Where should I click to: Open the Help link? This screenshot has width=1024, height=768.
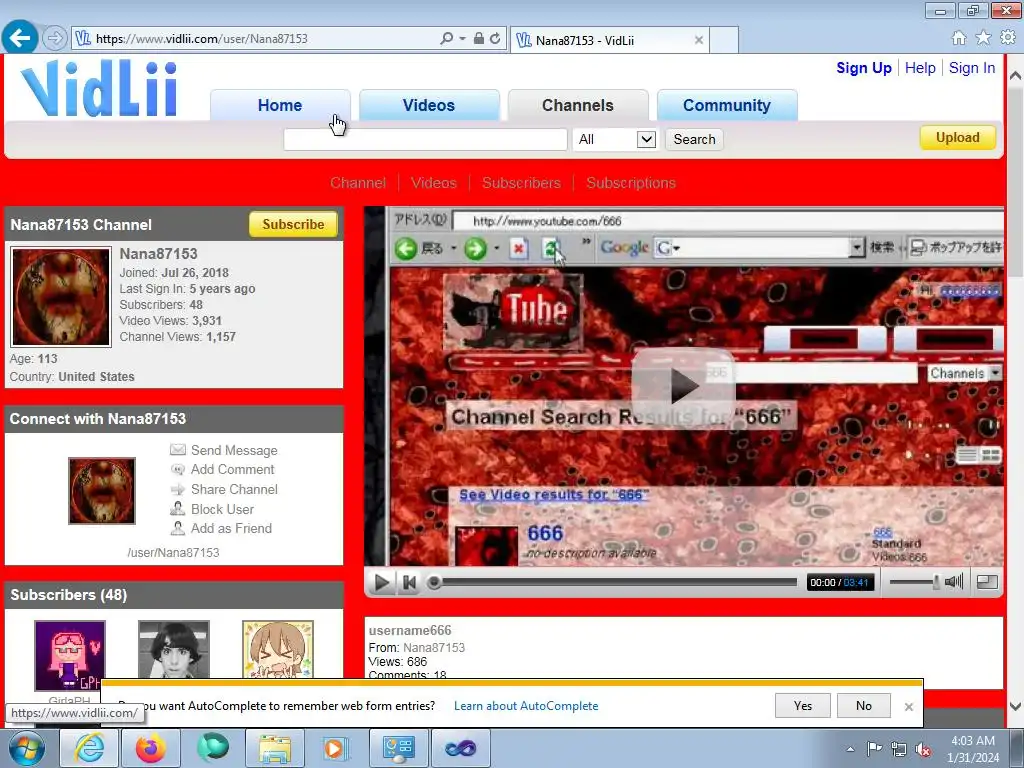click(920, 68)
